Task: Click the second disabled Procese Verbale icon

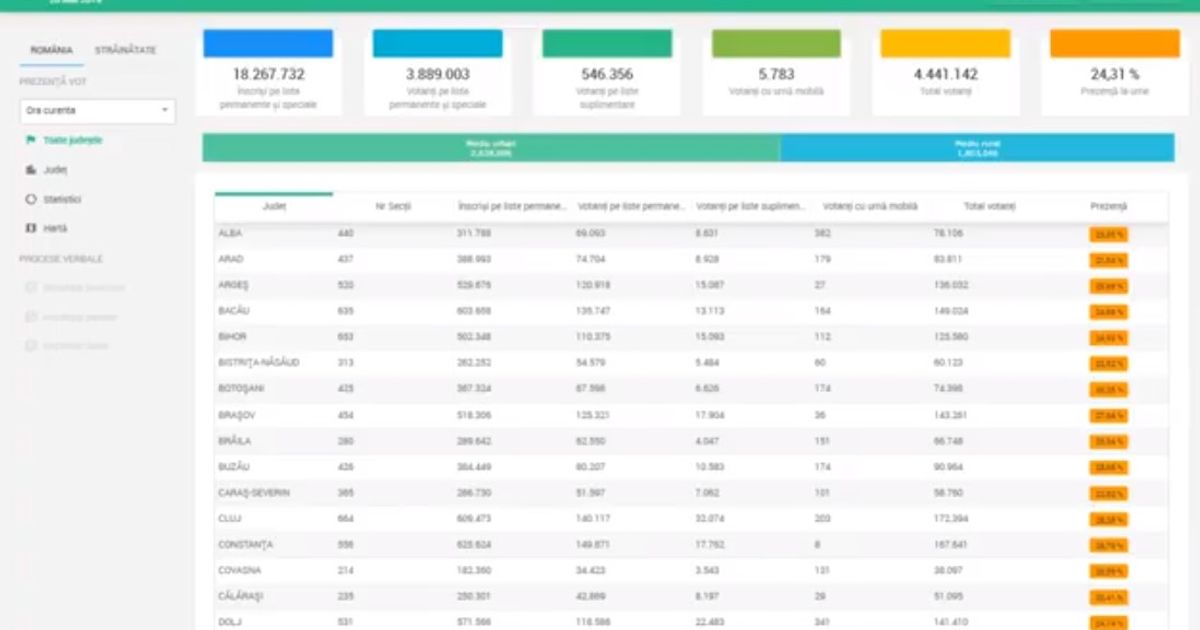Action: pos(31,316)
